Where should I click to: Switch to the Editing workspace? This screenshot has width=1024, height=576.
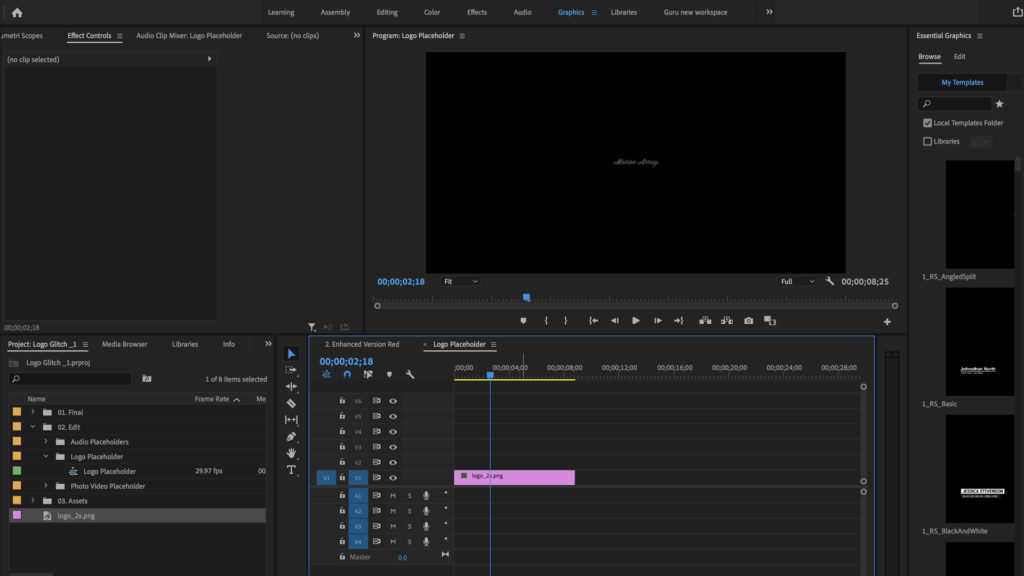[x=387, y=12]
